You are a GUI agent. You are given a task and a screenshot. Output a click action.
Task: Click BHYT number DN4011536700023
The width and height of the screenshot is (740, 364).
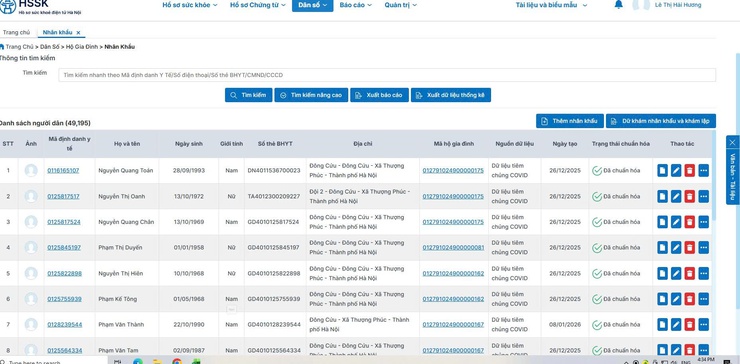click(x=274, y=170)
